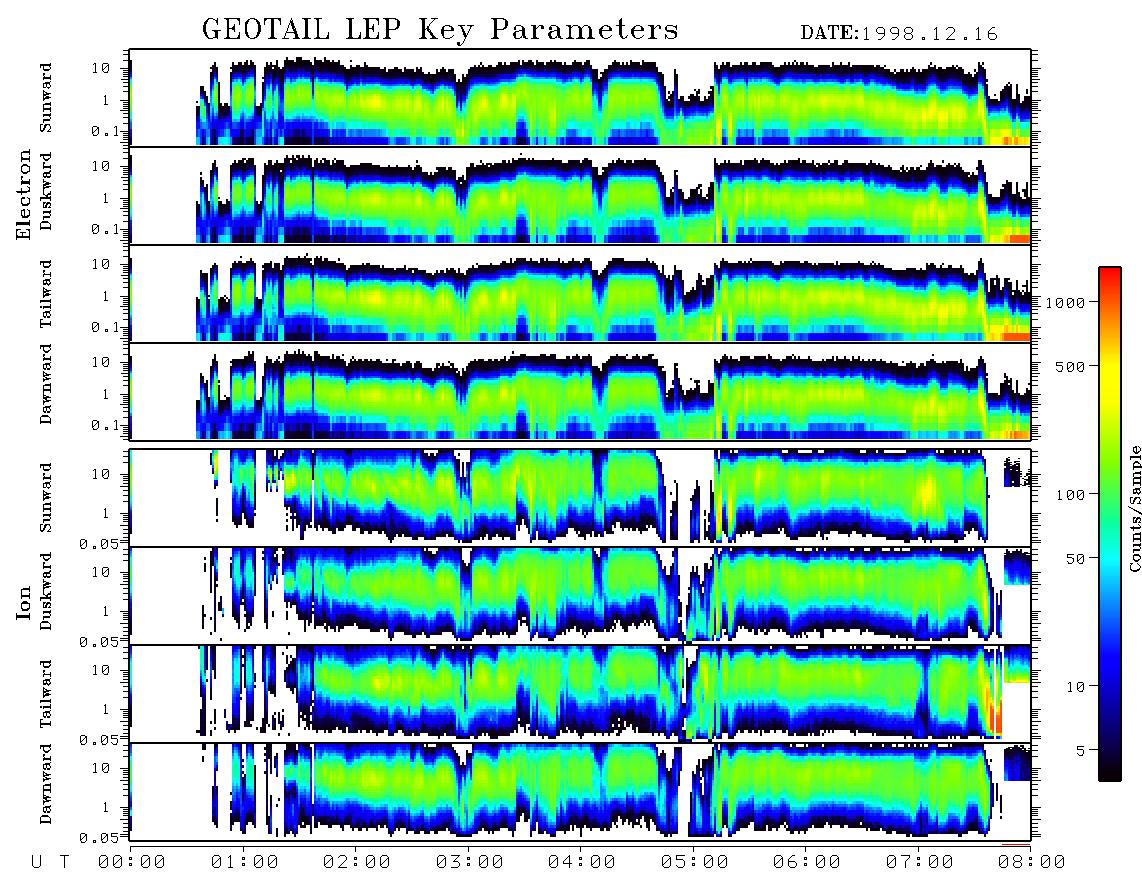Click inside the Electron Tailward spectrogram panel

[580, 294]
